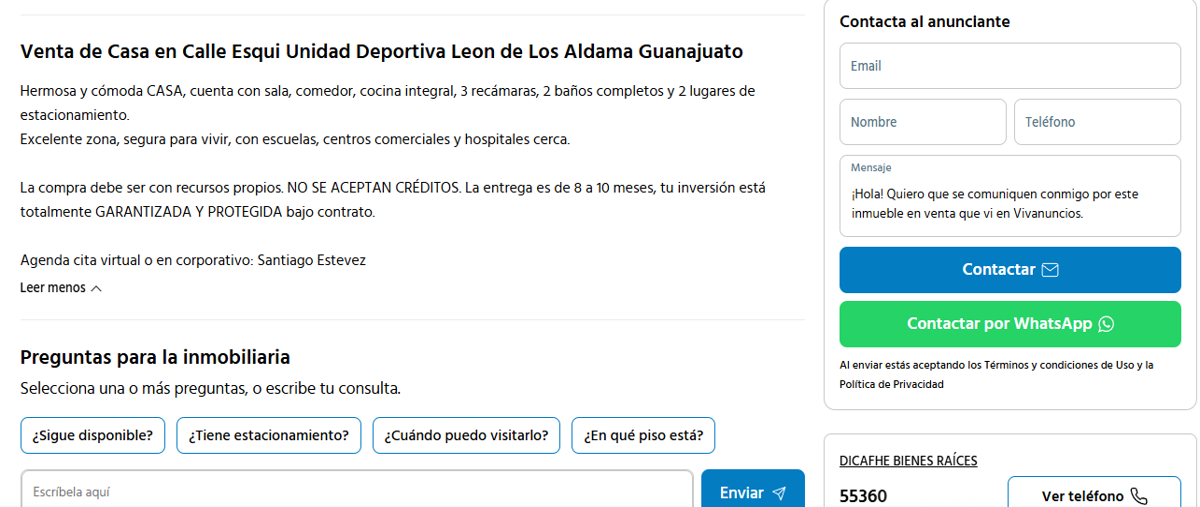Toggle the ¿Cuándo puedo visitarlo? question
This screenshot has height=507, width=1200.
[466, 435]
